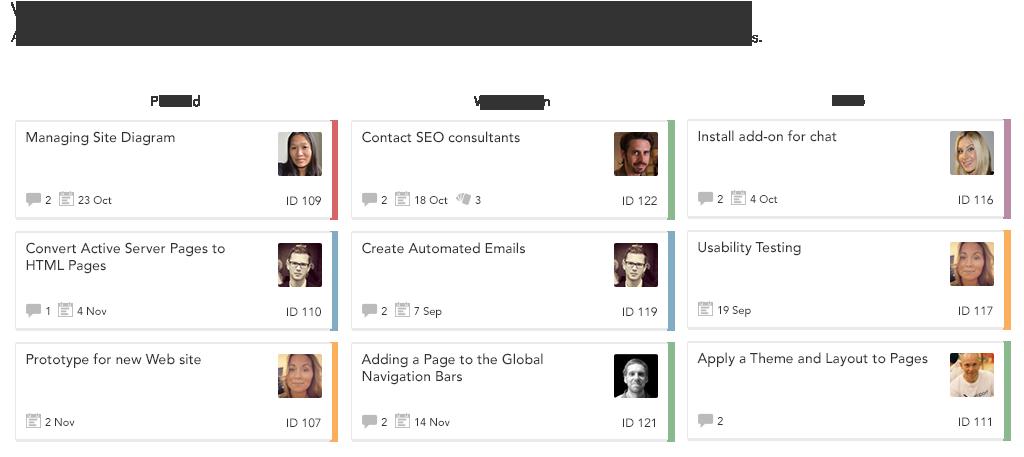The image size is (1024, 457).
Task: Click the 23 Oct due date
Action: pyautogui.click(x=95, y=200)
